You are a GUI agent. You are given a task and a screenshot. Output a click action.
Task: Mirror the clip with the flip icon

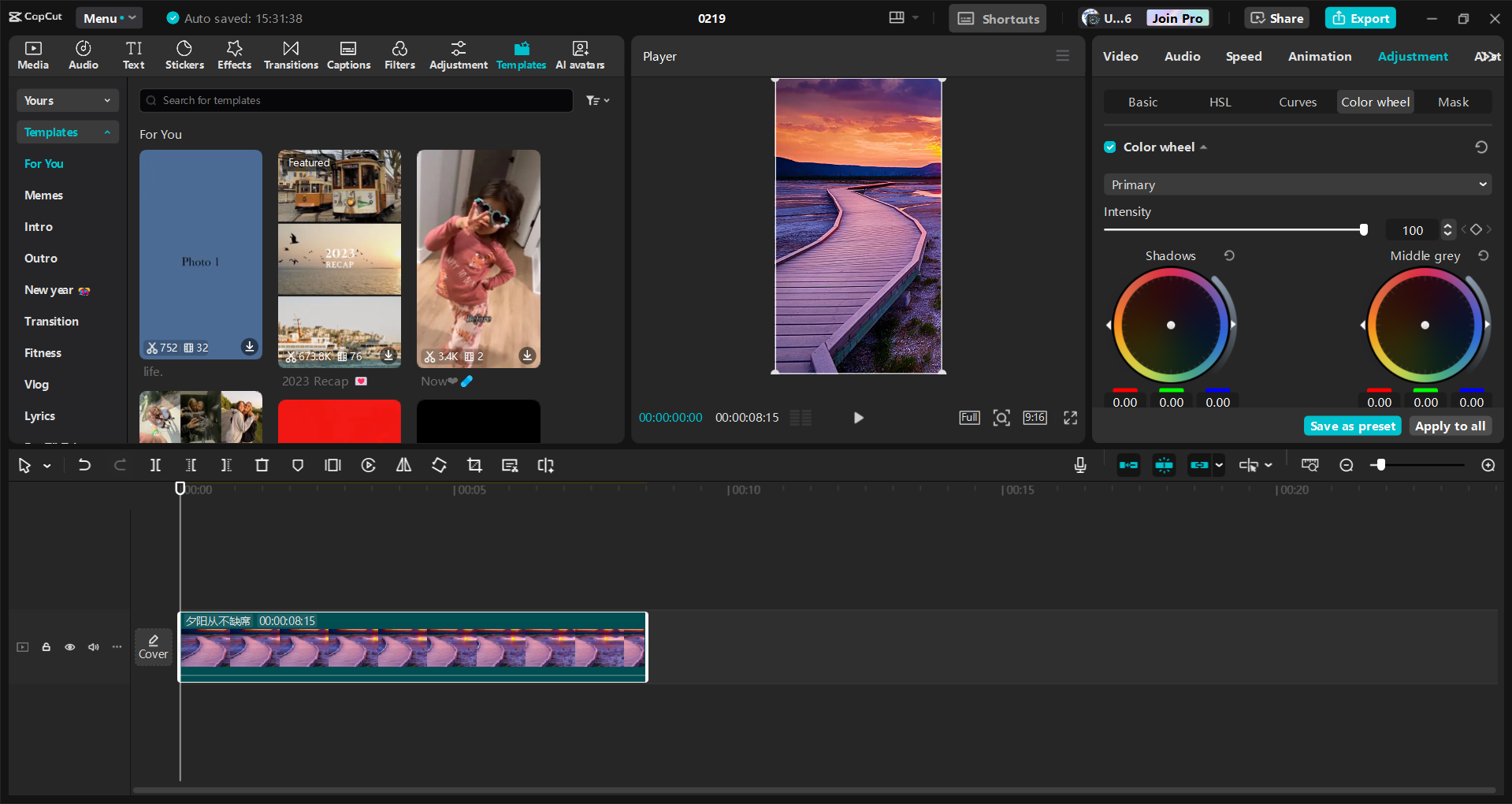pyautogui.click(x=403, y=465)
